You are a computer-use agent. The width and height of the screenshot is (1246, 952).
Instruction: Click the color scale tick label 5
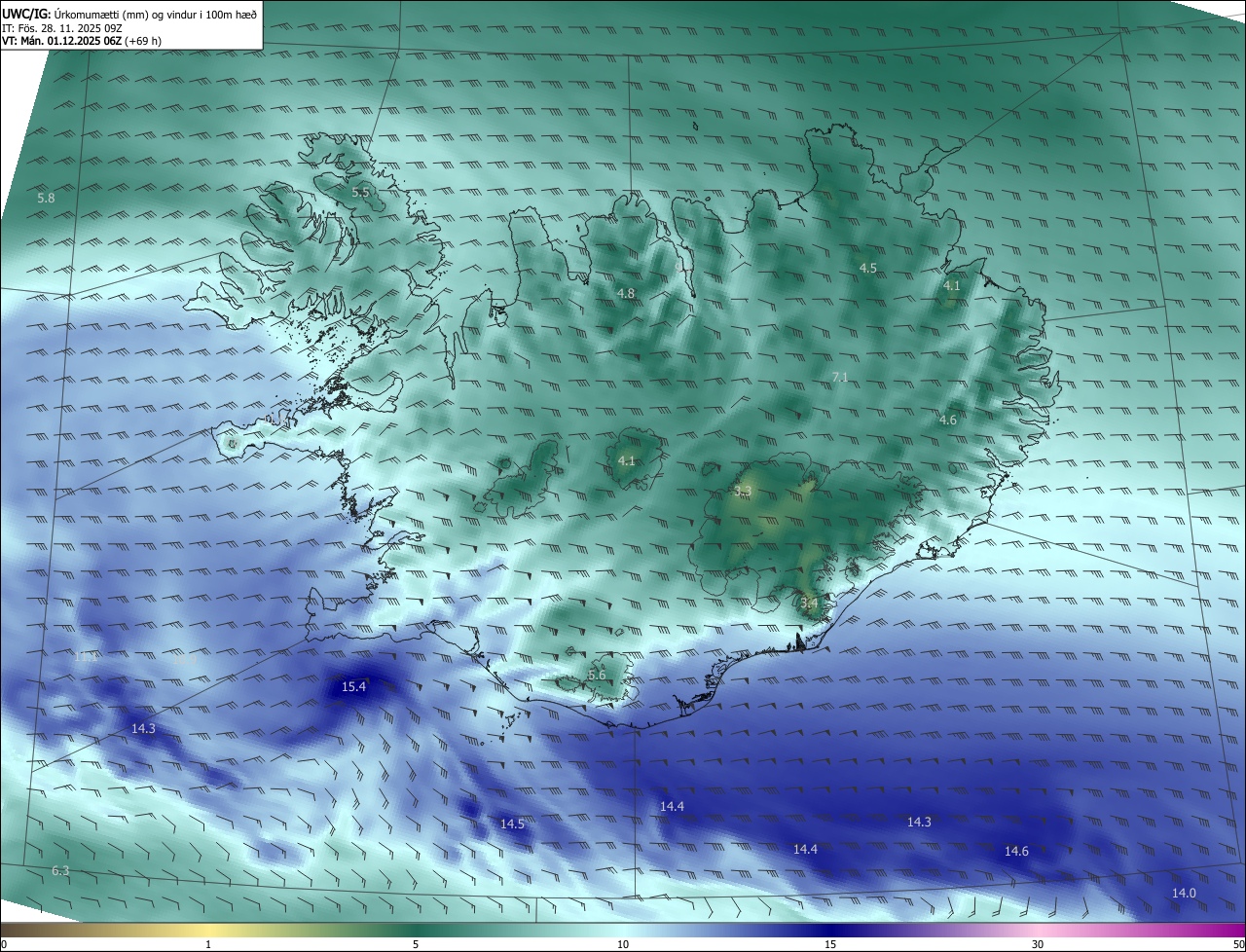click(x=416, y=944)
